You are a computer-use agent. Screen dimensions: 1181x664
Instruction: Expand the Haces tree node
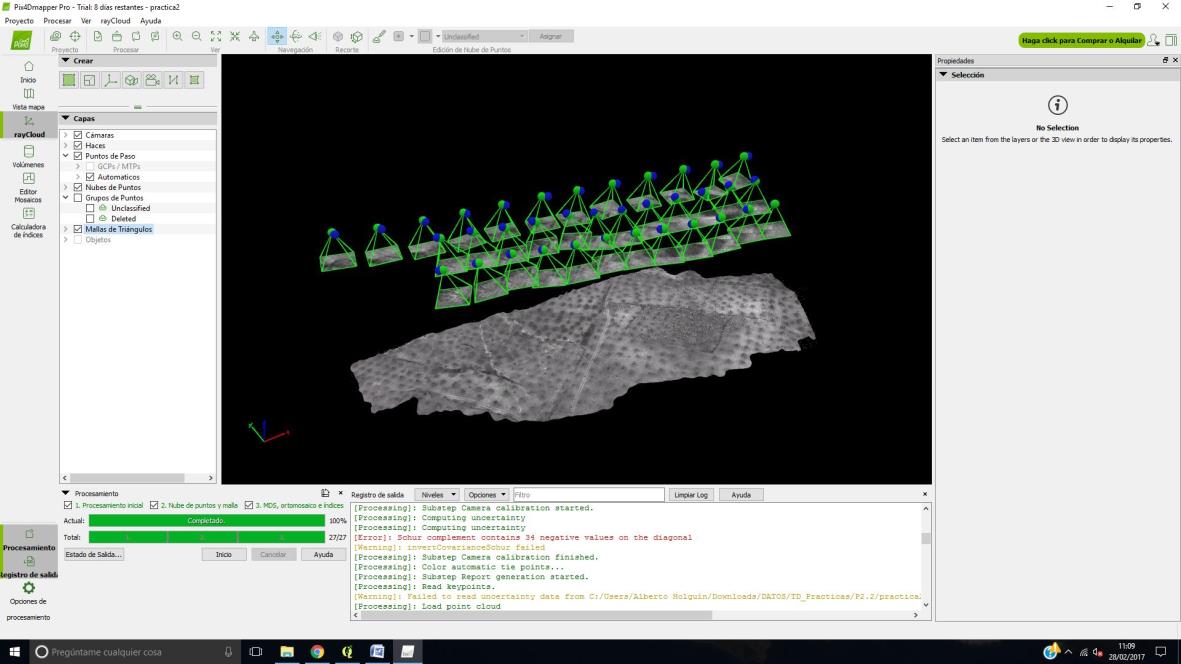[x=66, y=145]
